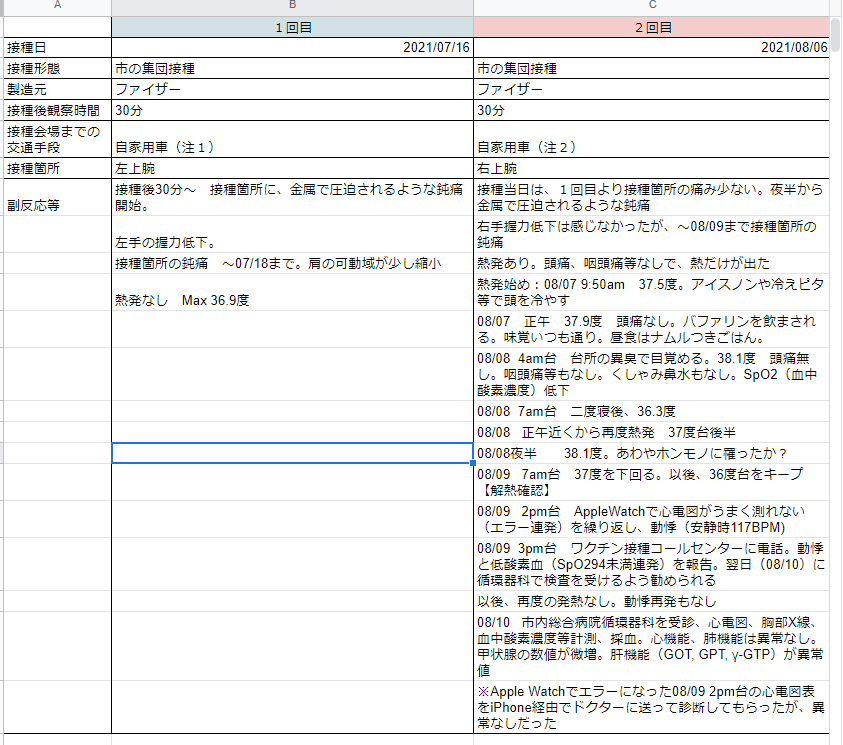Select the '右上腕' cell
Screen dimensions: 843x745
pos(652,168)
